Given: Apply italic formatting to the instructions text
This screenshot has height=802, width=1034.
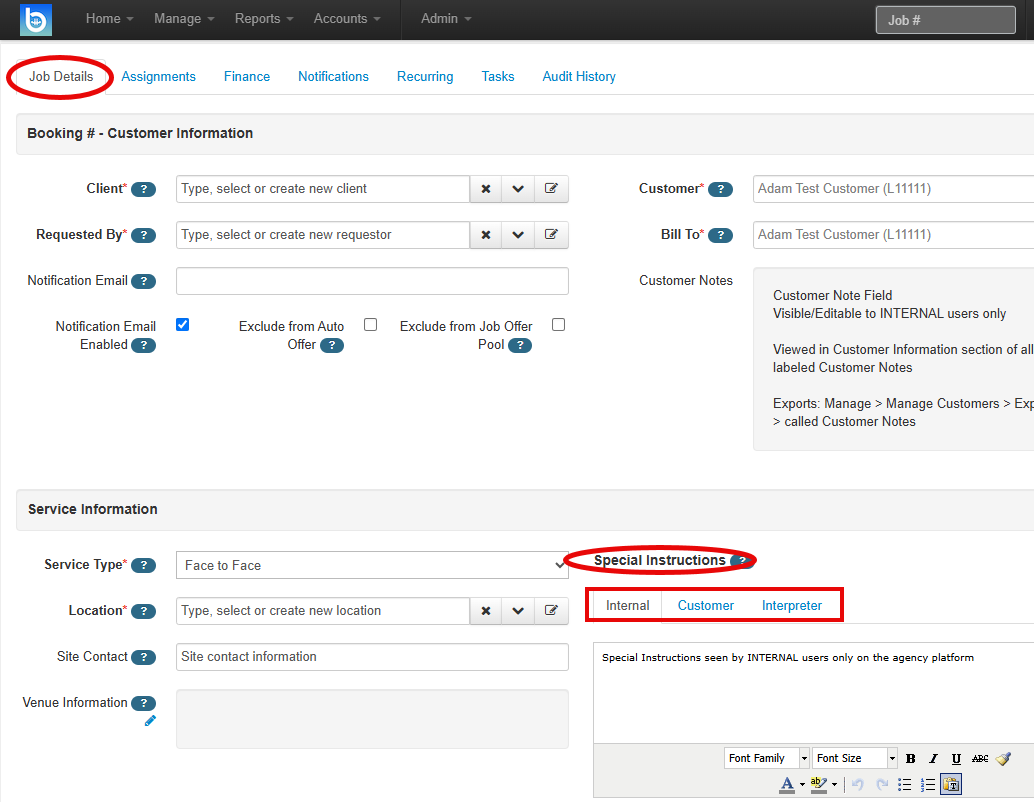Looking at the screenshot, I should pyautogui.click(x=933, y=757).
